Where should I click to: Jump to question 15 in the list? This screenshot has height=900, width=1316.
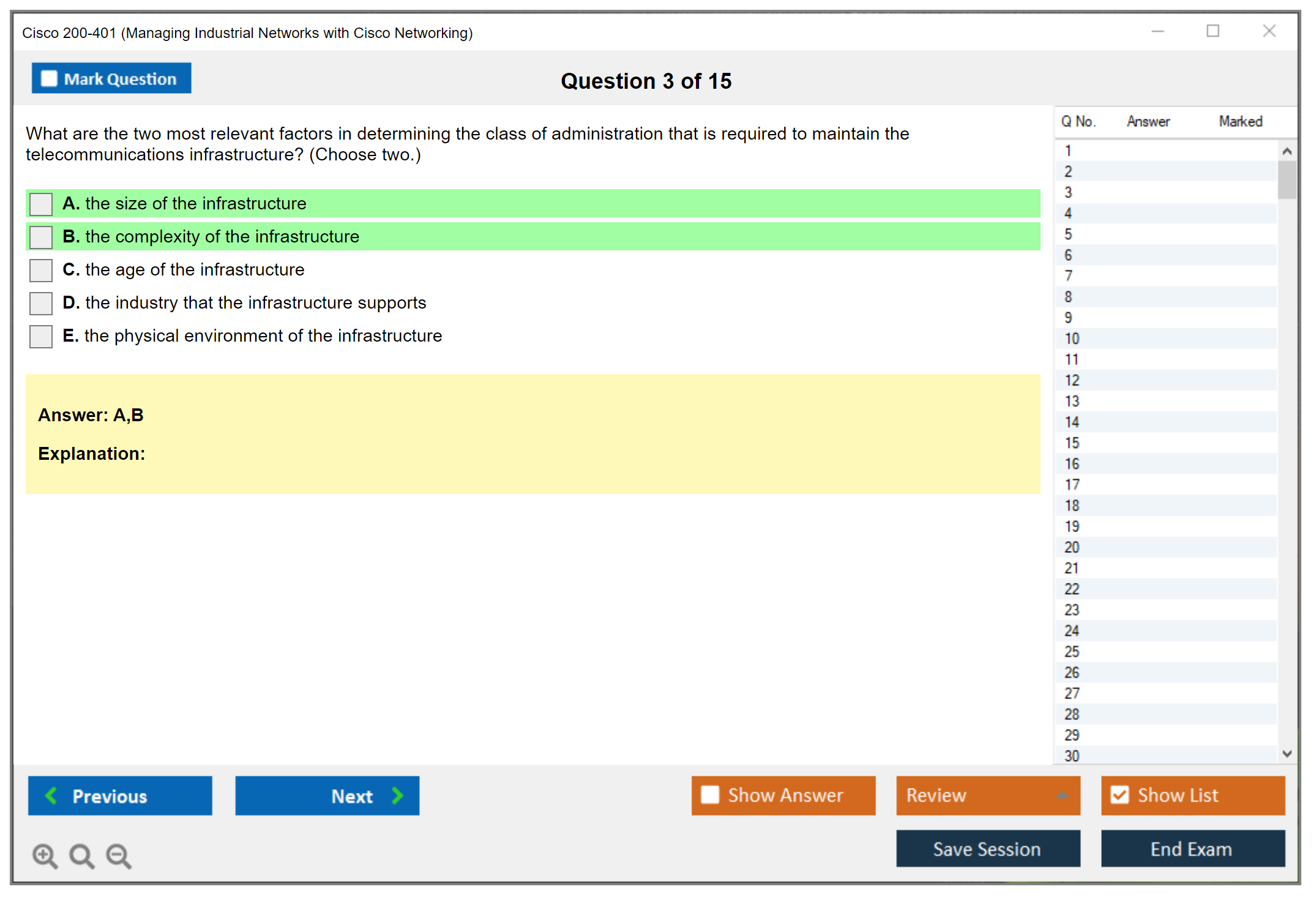(x=1072, y=443)
